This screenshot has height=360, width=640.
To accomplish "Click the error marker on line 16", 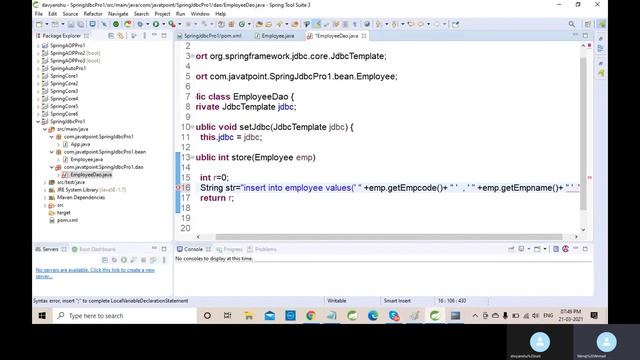I will [x=178, y=188].
